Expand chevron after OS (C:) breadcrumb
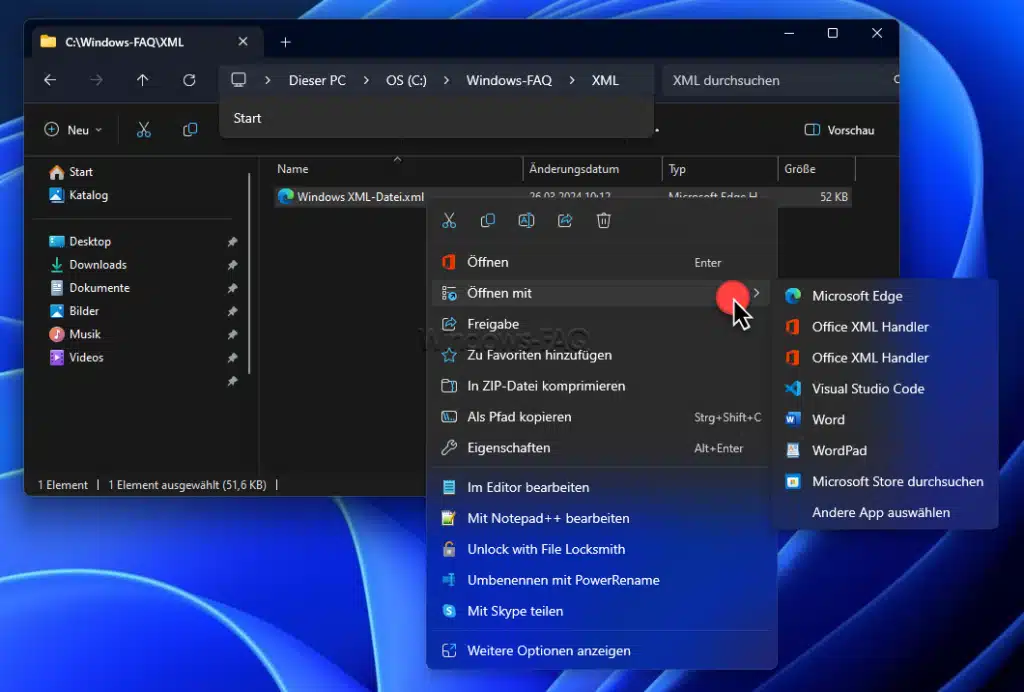The height and width of the screenshot is (692, 1024). pyautogui.click(x=447, y=80)
